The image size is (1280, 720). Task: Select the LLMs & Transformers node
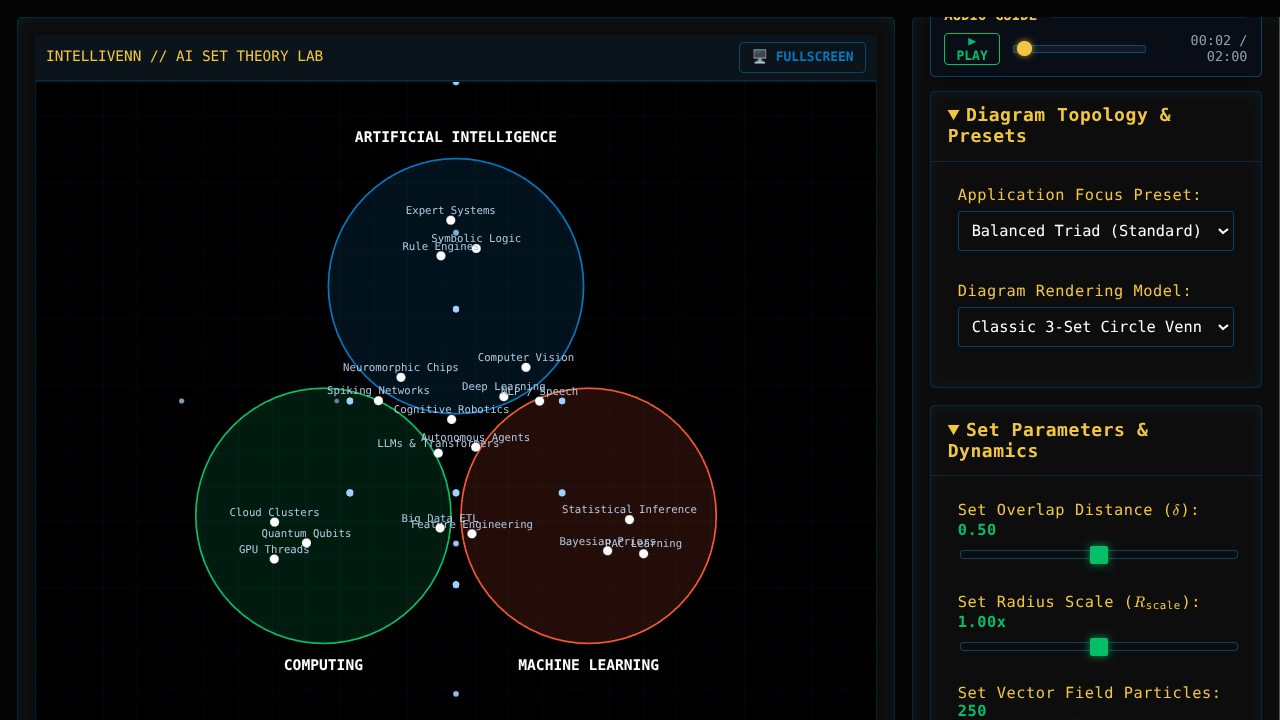point(438,454)
